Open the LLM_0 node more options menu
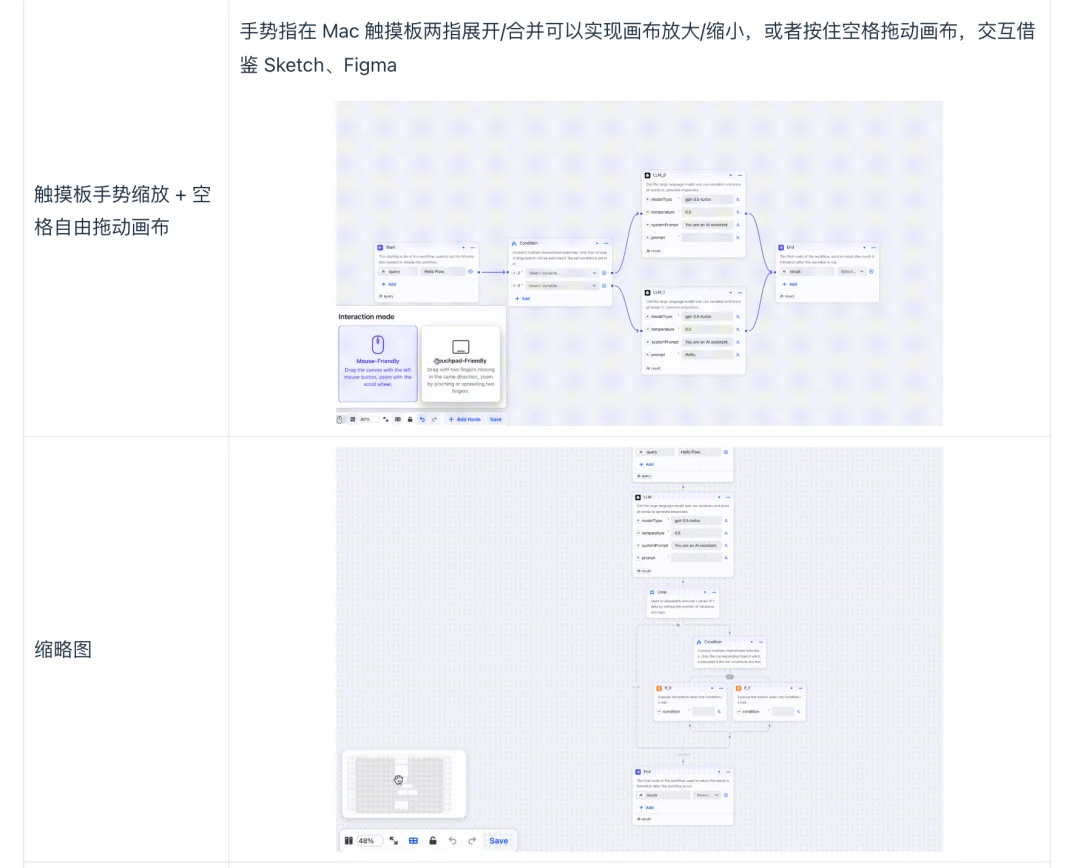1080x868 pixels. click(x=740, y=175)
